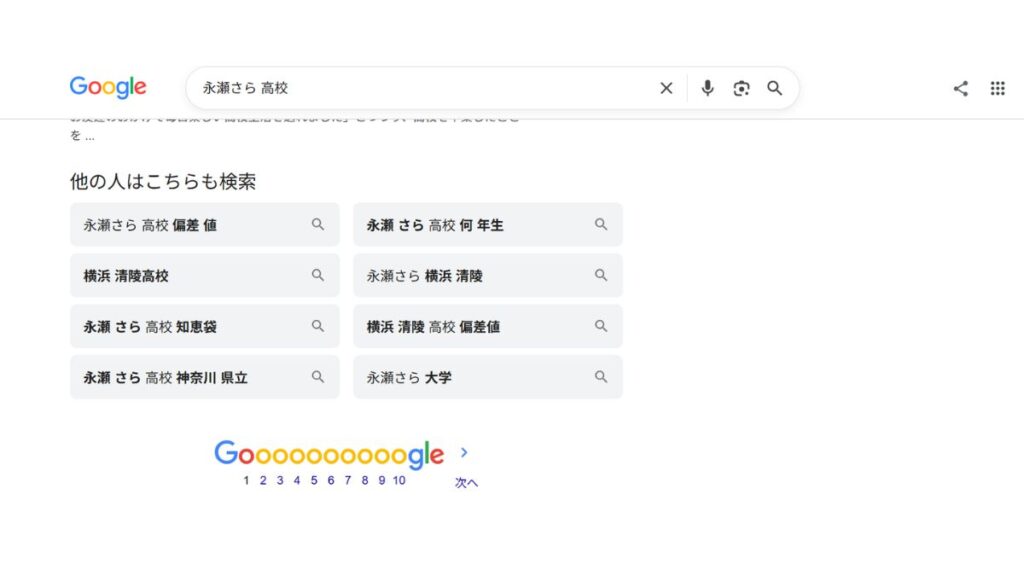Go to results page 6
This screenshot has width=1024, height=576.
(331, 480)
